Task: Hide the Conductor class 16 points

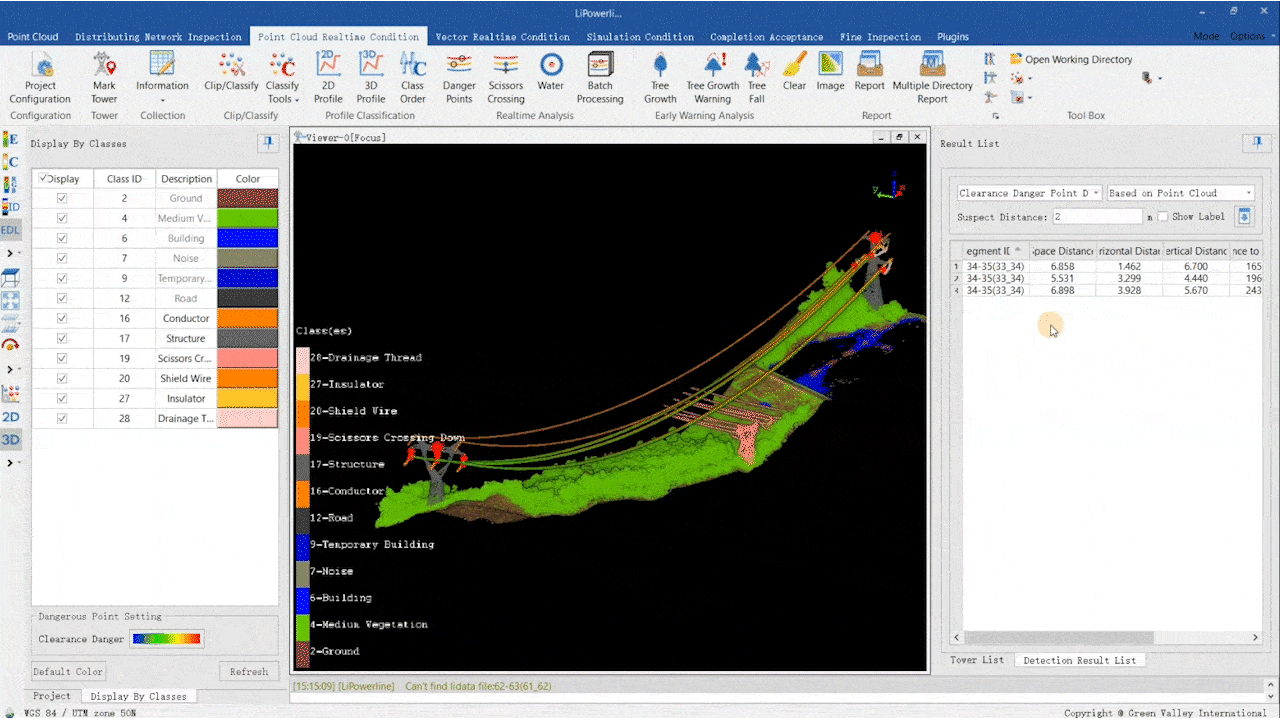Action: [x=62, y=318]
